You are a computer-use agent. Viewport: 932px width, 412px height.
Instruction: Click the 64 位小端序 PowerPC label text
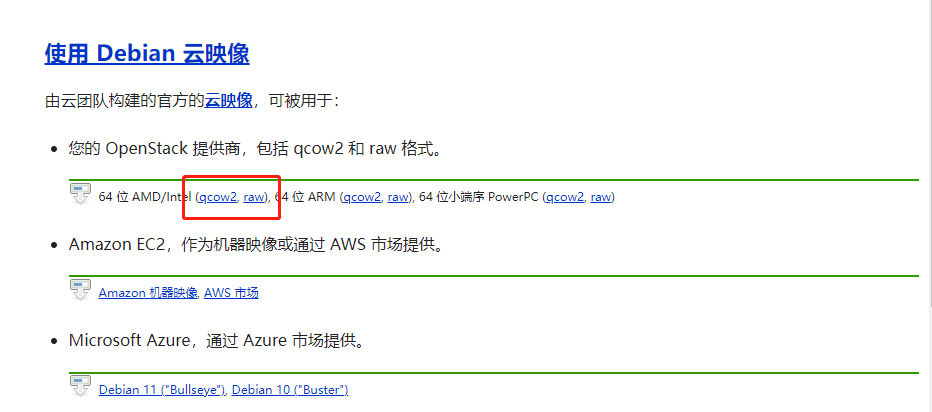click(480, 197)
